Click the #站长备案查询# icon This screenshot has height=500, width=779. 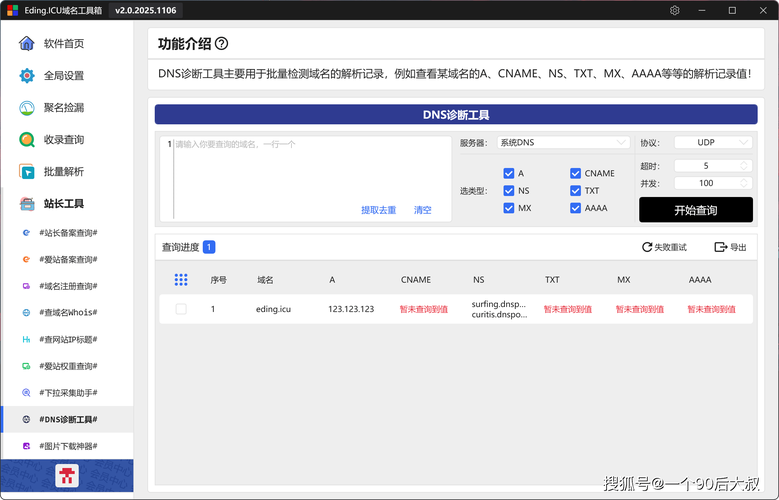(26, 233)
